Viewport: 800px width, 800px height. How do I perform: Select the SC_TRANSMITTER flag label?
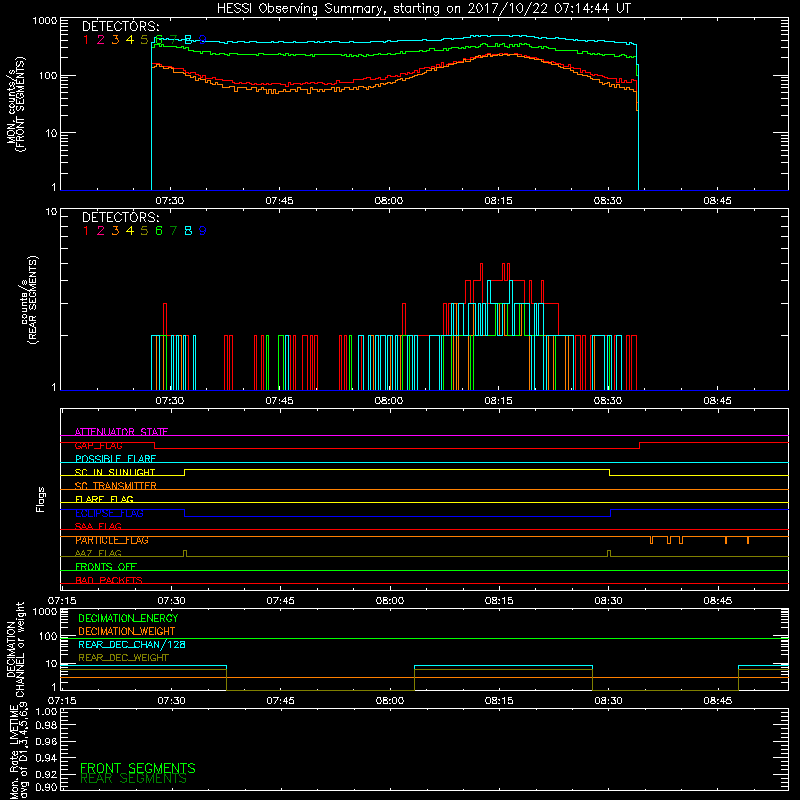point(116,486)
